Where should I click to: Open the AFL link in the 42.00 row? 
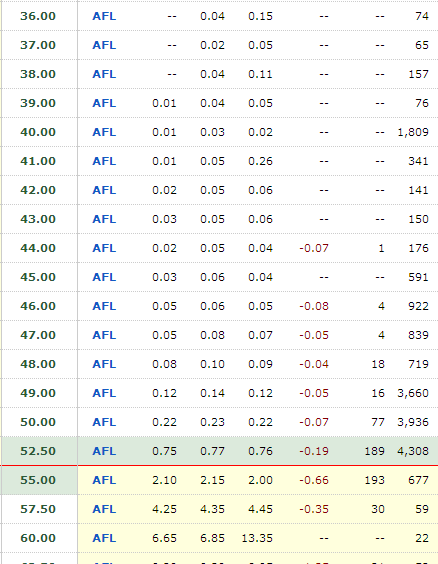click(x=104, y=190)
